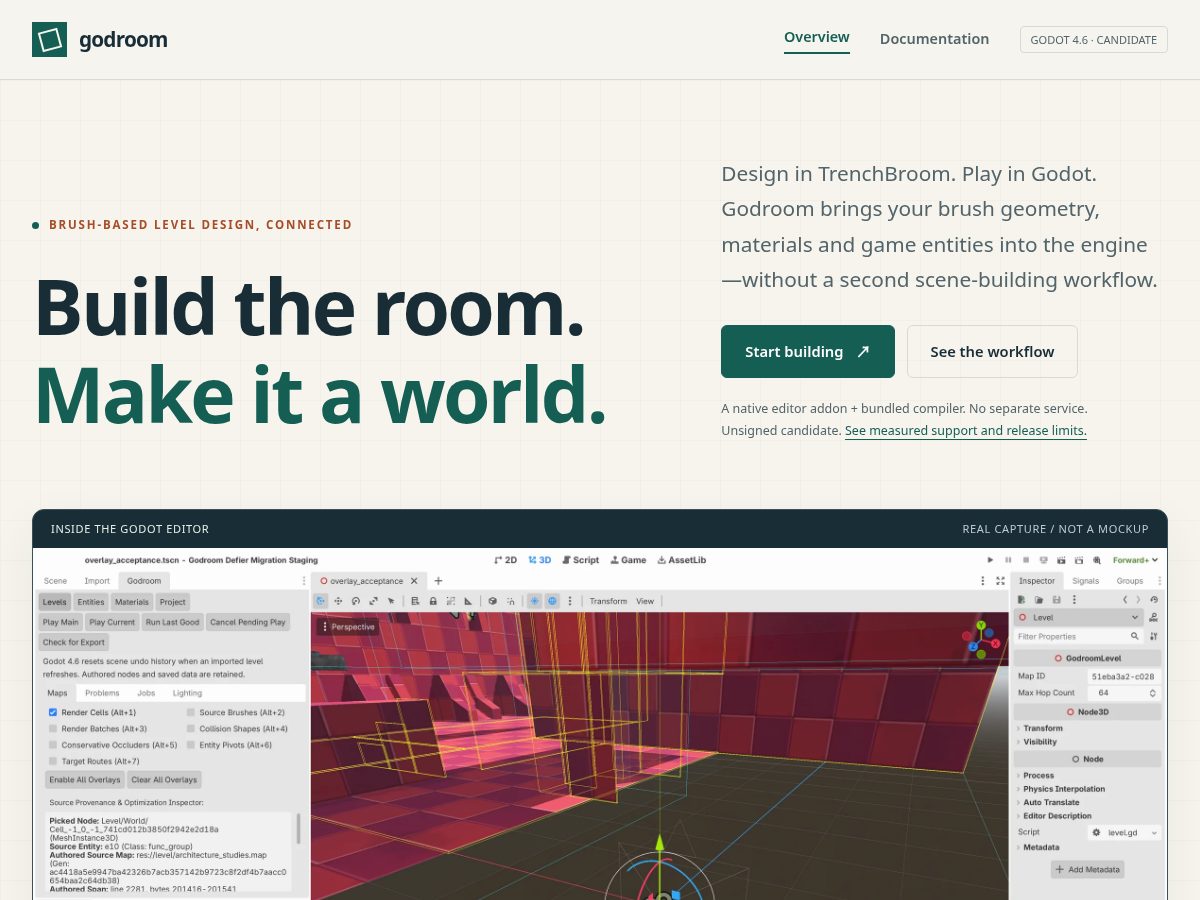Image resolution: width=1200 pixels, height=900 pixels.
Task: Click the property sort options icon
Action: (1154, 636)
